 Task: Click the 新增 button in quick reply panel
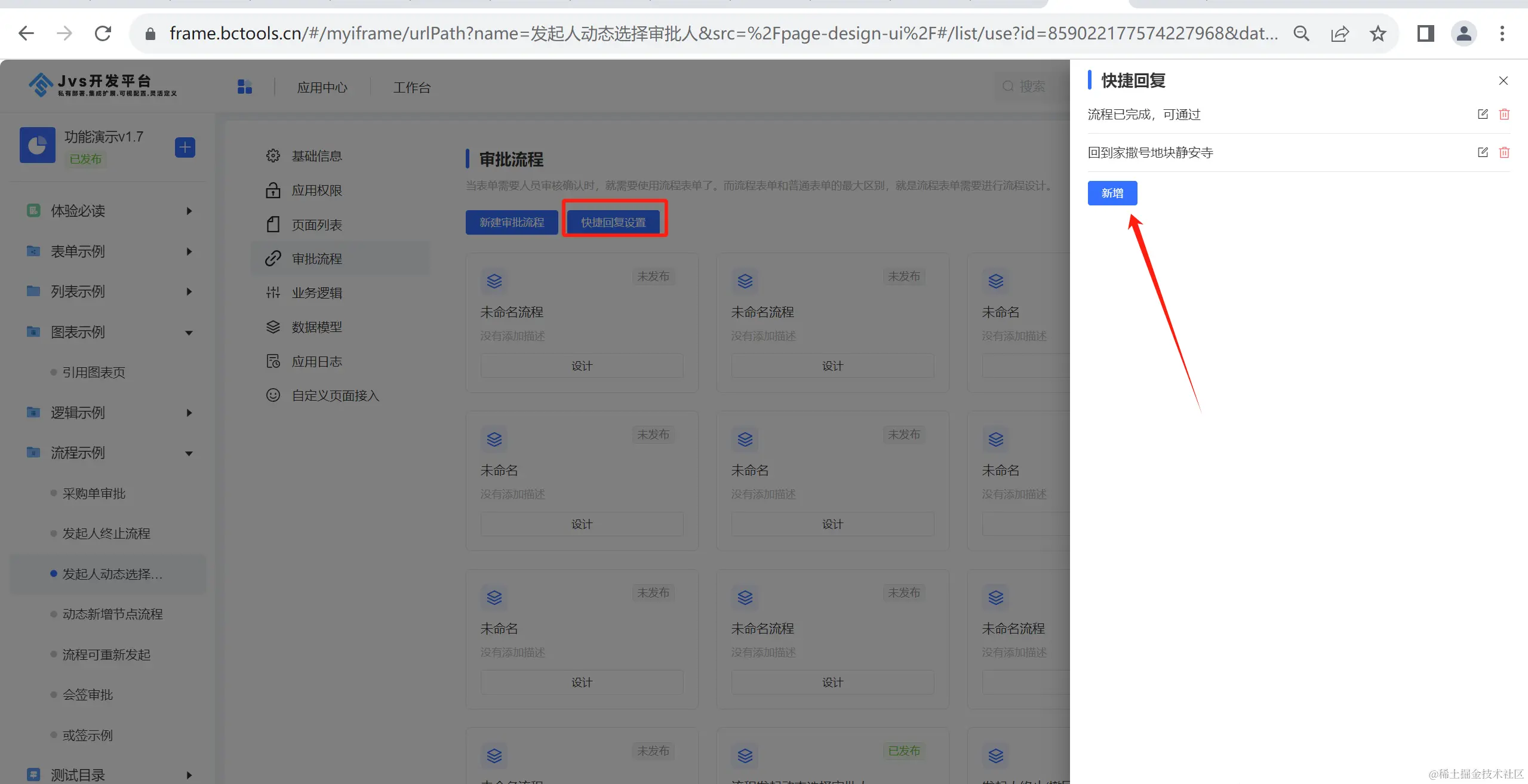1112,193
